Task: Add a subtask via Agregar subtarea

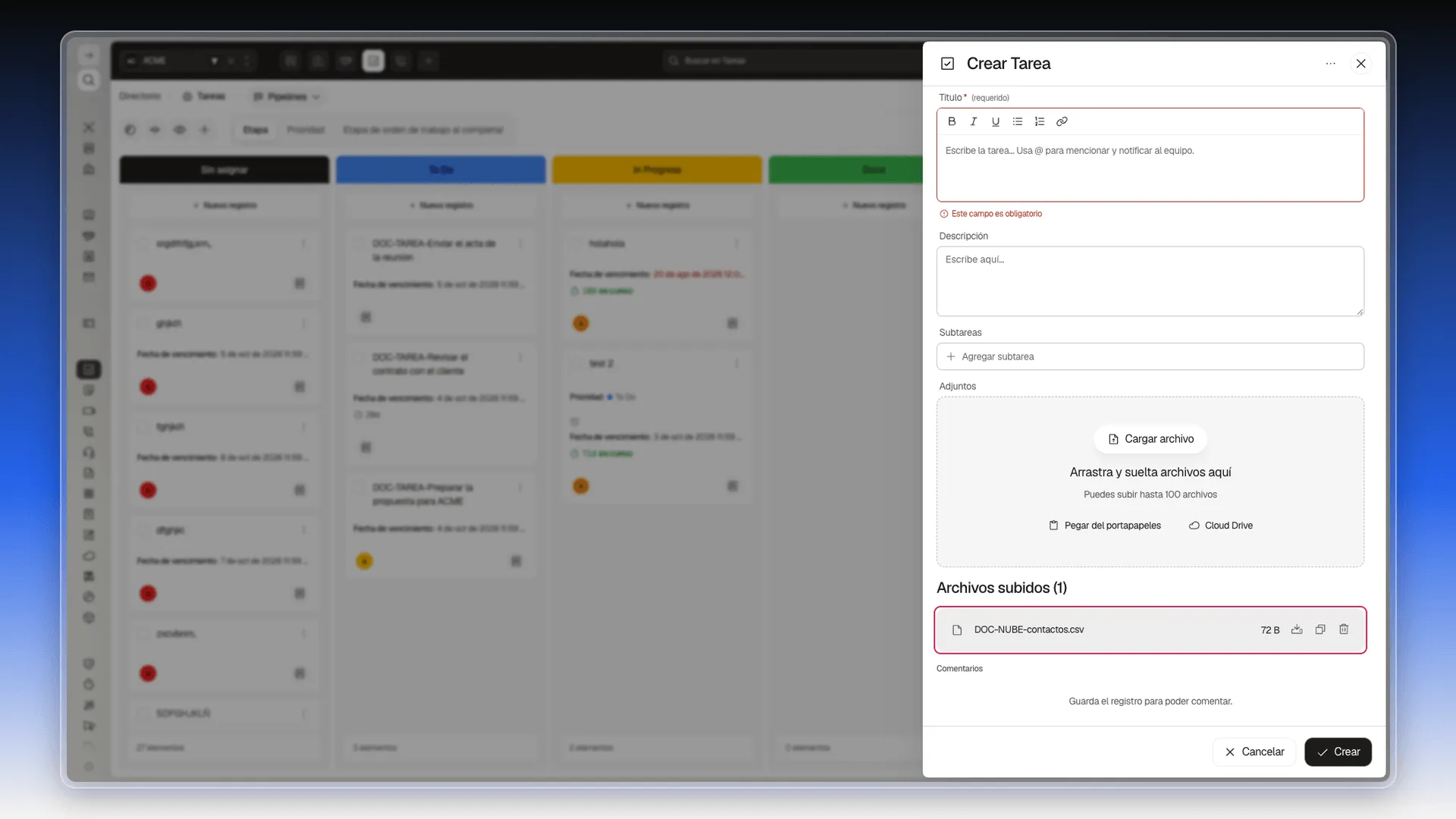Action: (x=1150, y=356)
